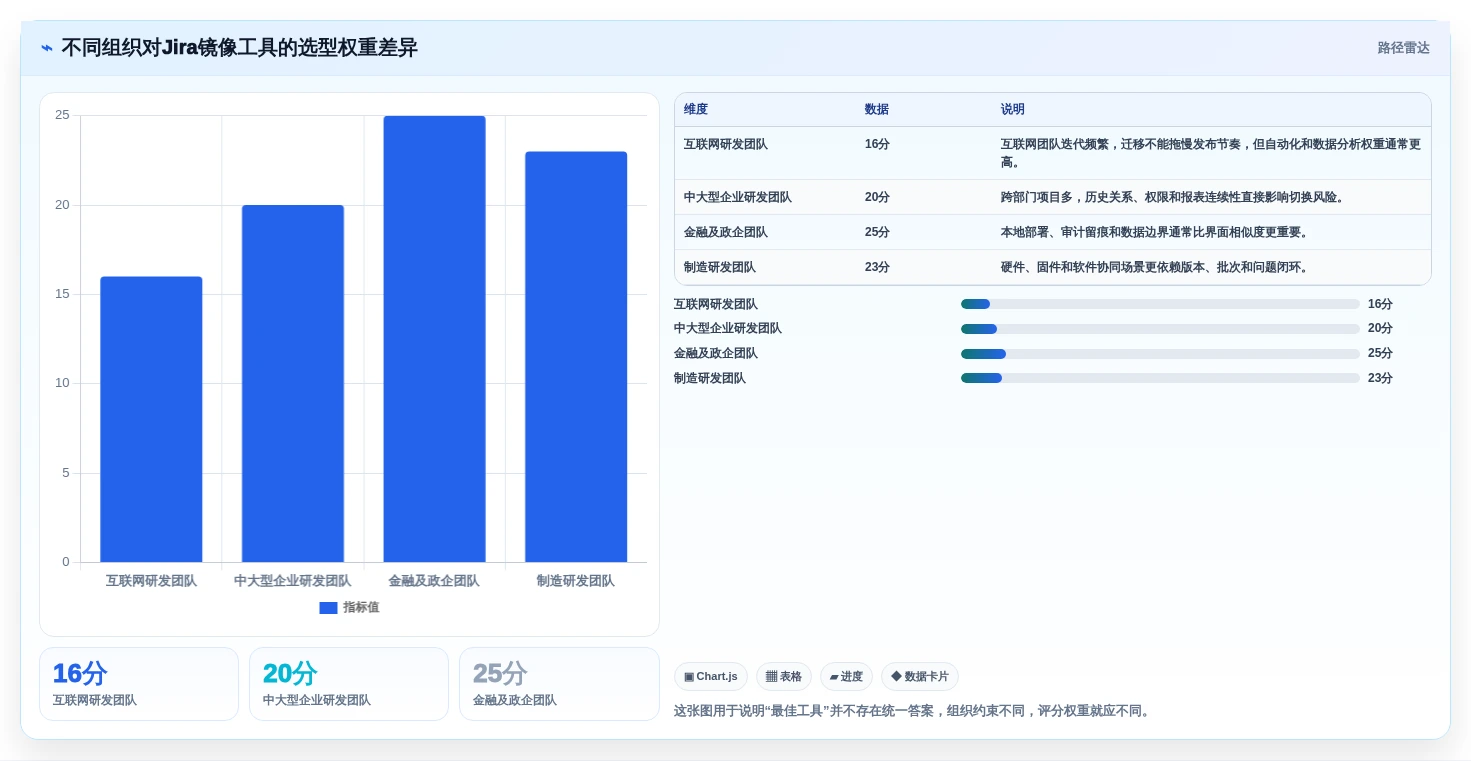Click the description starting with 跨部门项目多

(x=1173, y=197)
